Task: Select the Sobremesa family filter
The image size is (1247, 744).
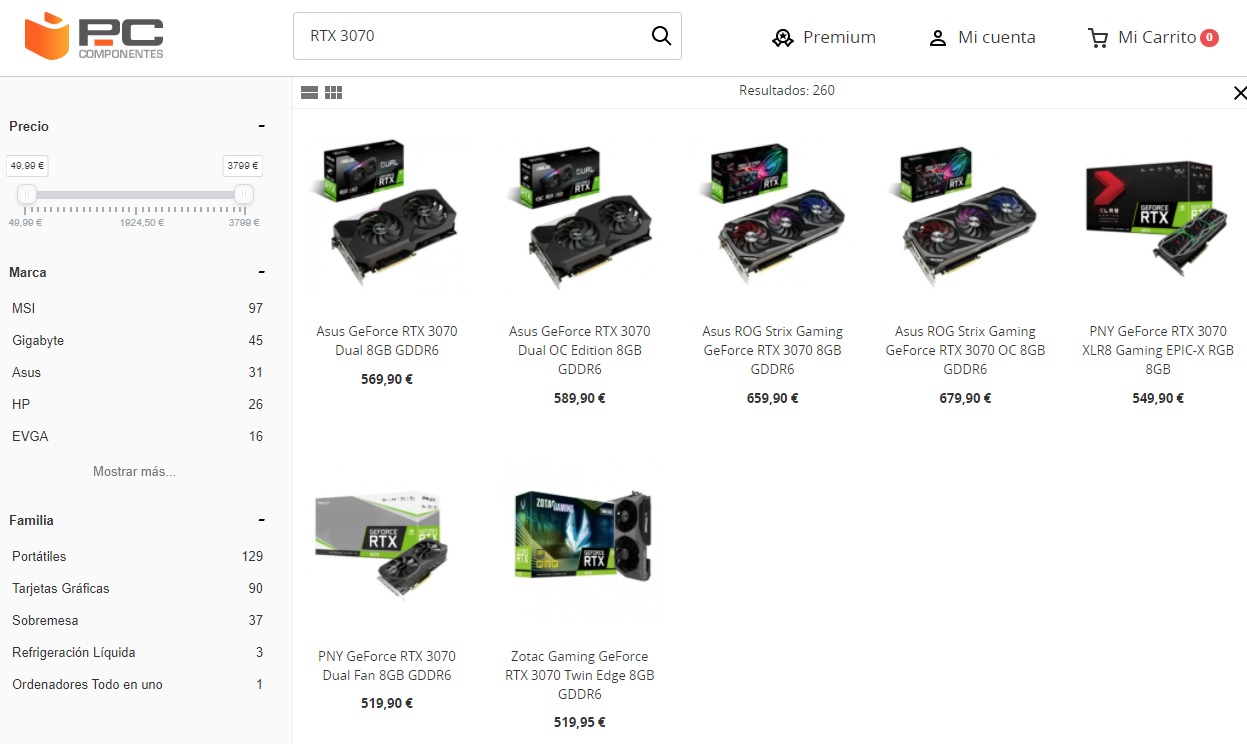Action: [137, 620]
